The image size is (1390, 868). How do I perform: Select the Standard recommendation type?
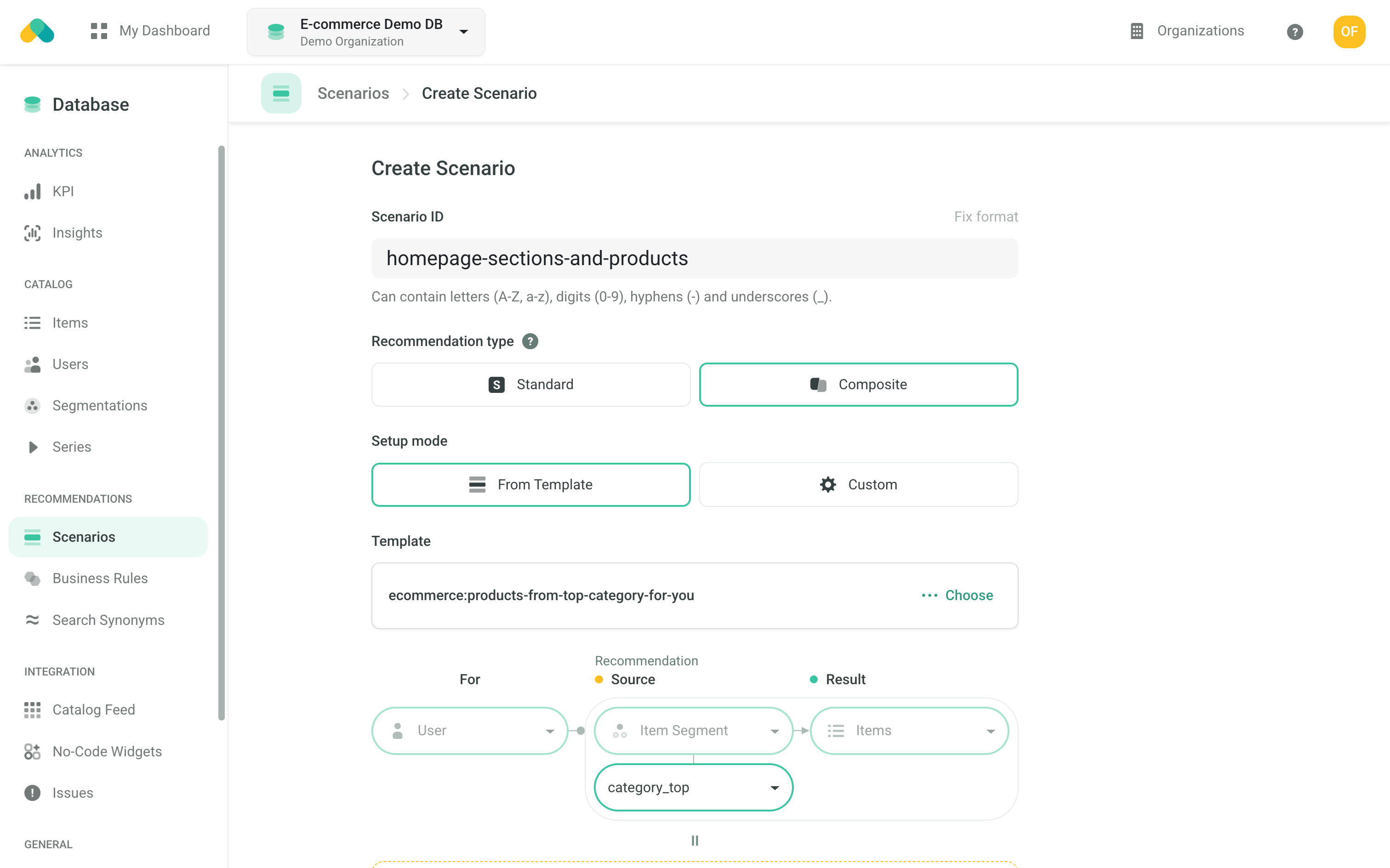tap(530, 384)
